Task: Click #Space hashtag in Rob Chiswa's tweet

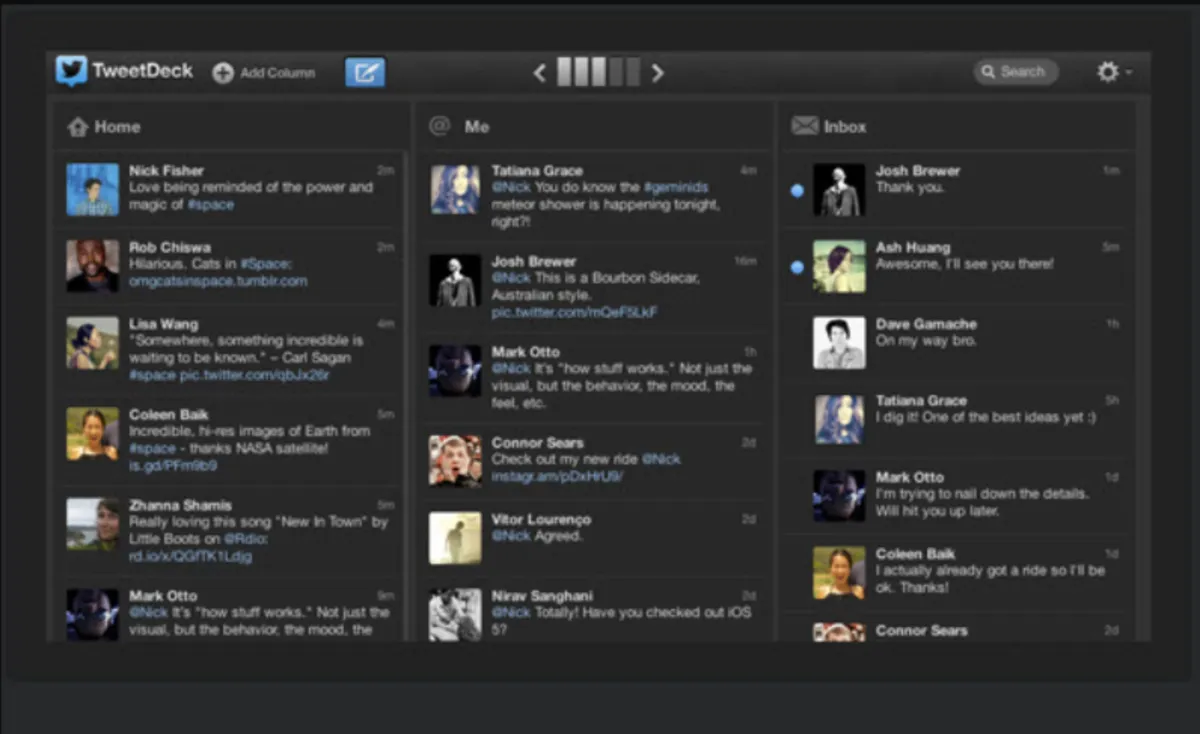Action: pyautogui.click(x=265, y=264)
